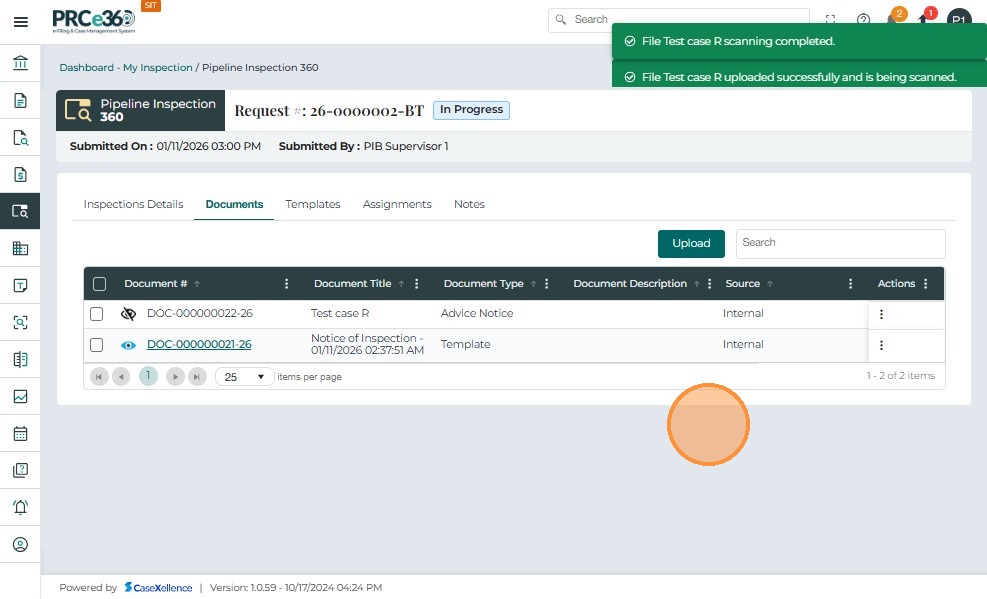Toggle eye visibility for DOC-000000021-26

128,345
